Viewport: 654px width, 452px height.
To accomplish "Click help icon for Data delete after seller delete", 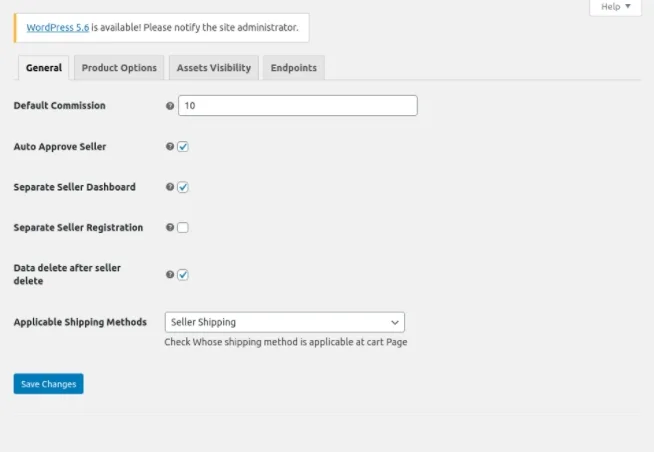I will point(170,274).
